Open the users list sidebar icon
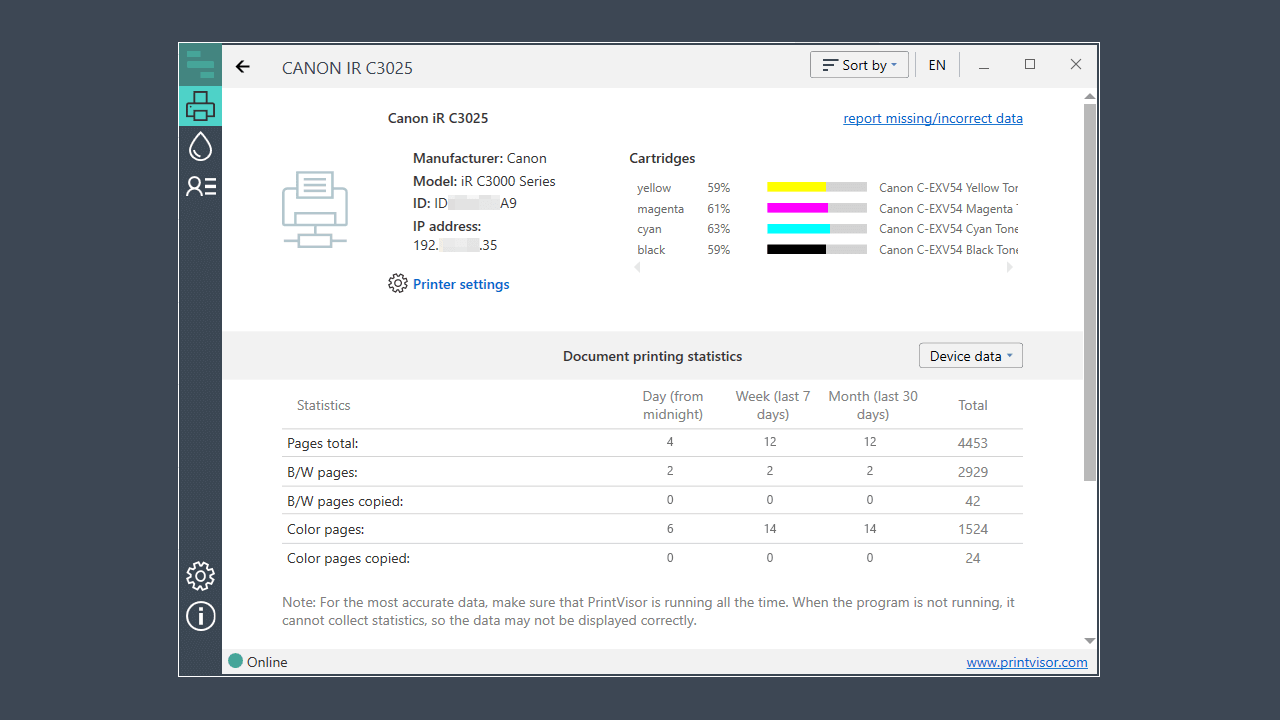Viewport: 1280px width, 720px height. 200,186
